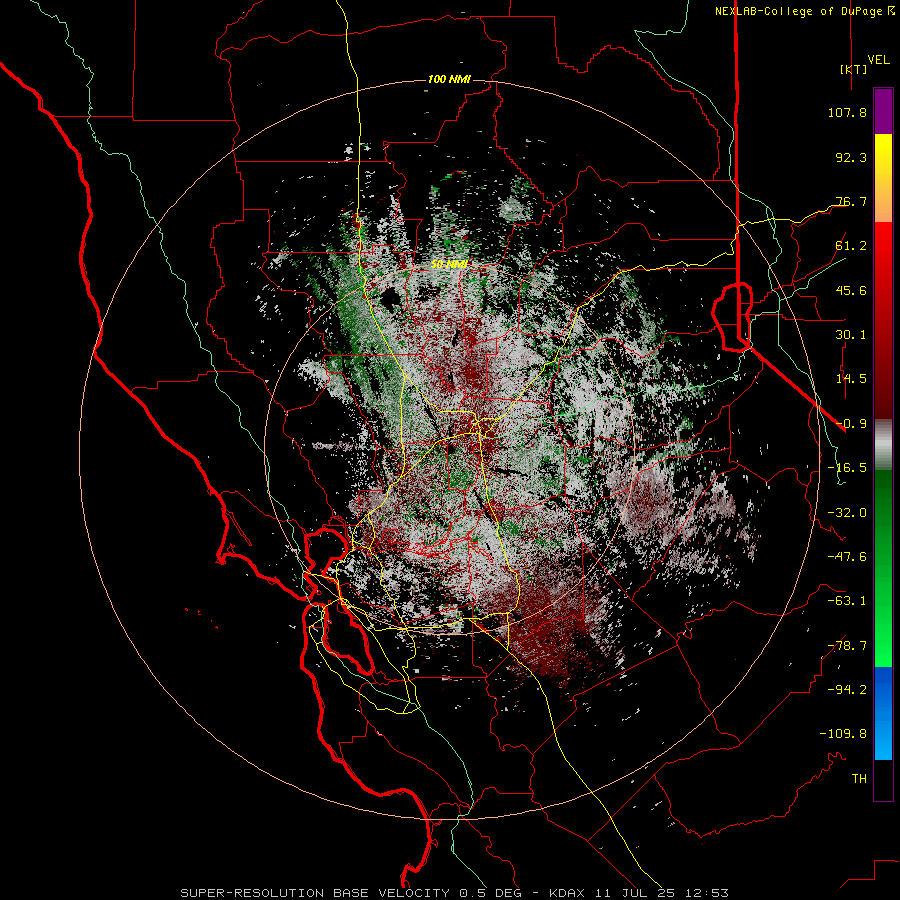The height and width of the screenshot is (900, 900).
Task: Select the -94.2 scale value
Action: [x=847, y=689]
